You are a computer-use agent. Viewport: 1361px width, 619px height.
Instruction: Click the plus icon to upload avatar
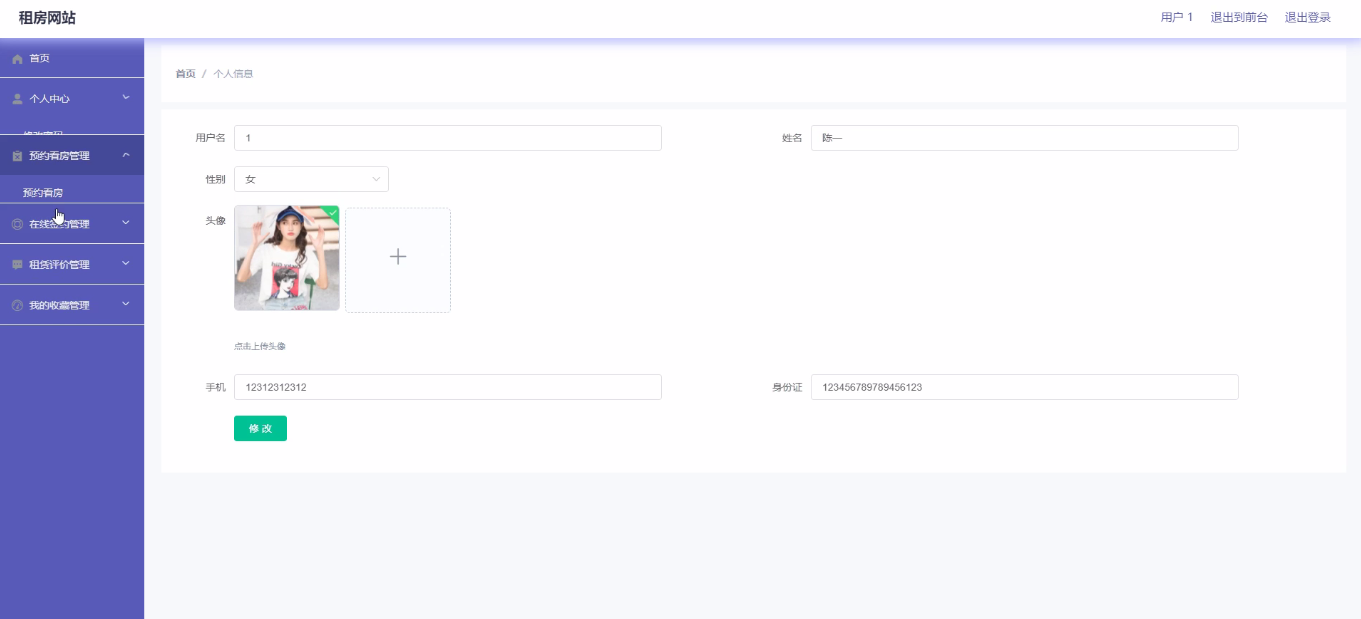(x=398, y=257)
